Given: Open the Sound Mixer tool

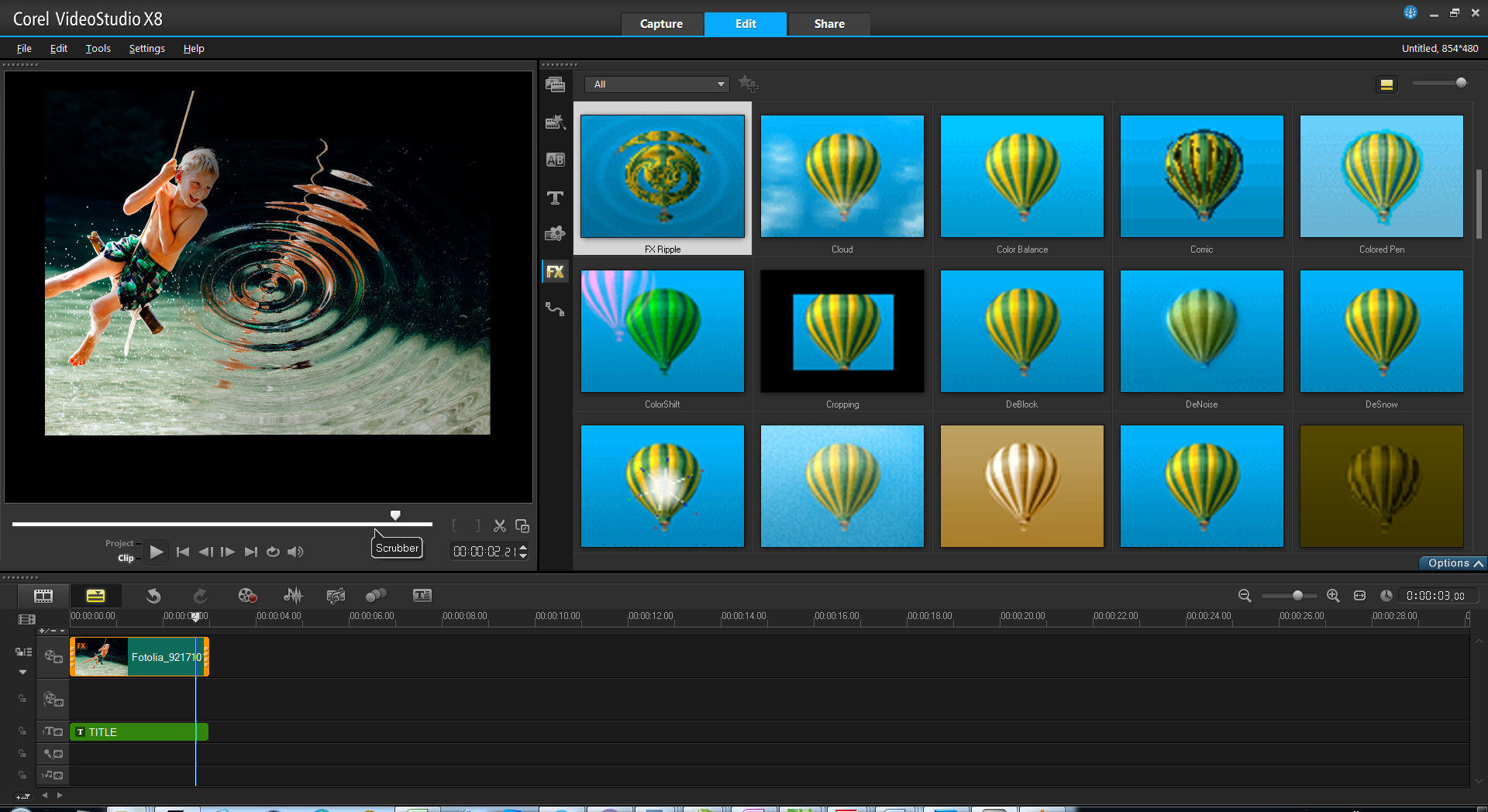Looking at the screenshot, I should click(293, 595).
